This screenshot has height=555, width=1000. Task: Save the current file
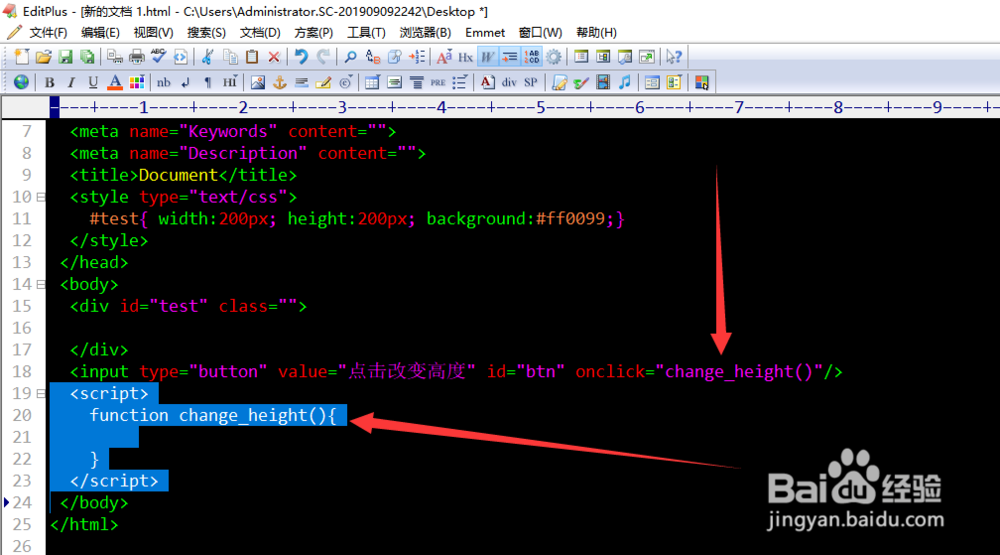click(x=65, y=57)
